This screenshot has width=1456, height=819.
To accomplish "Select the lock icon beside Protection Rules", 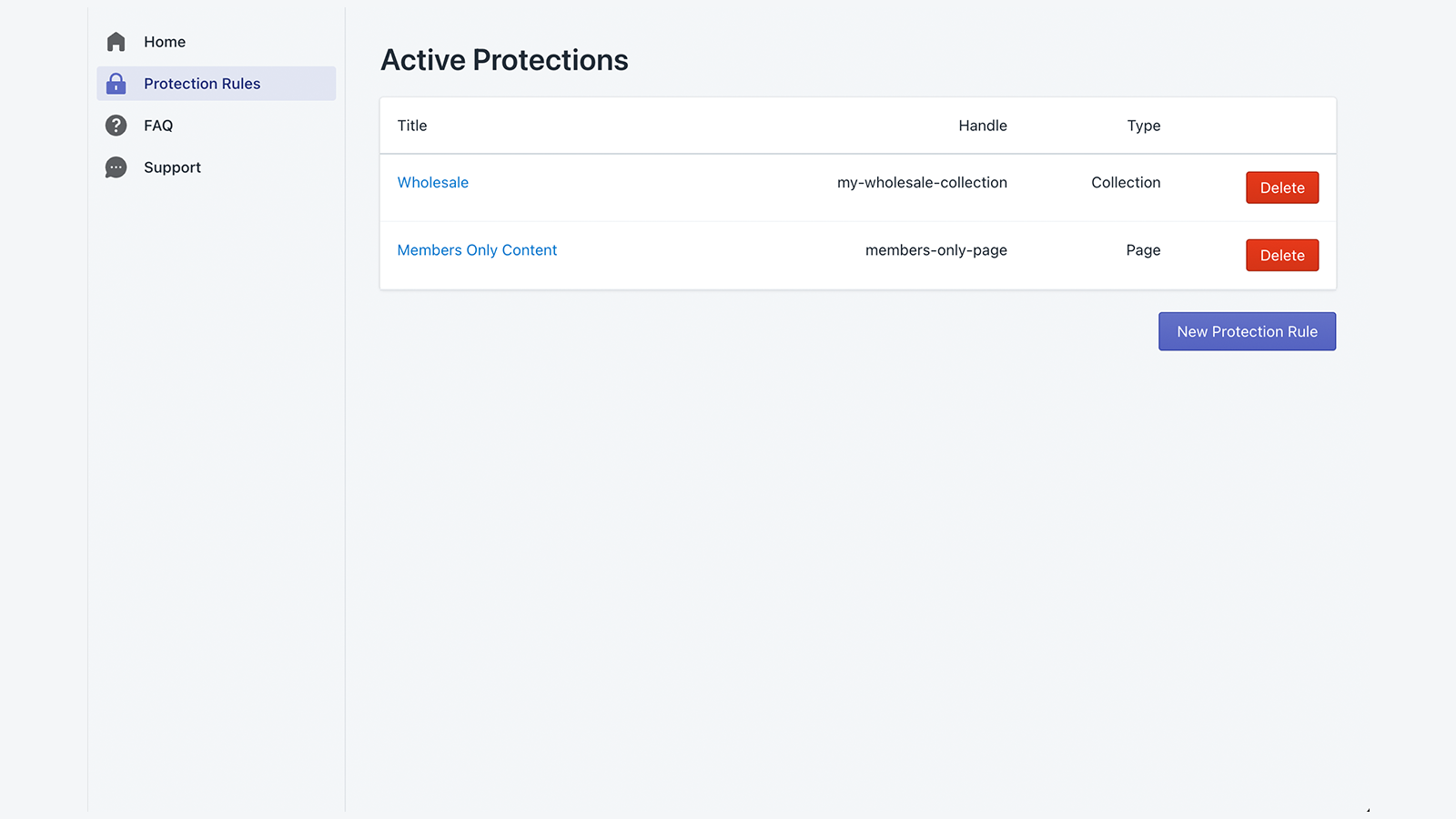I will (116, 83).
